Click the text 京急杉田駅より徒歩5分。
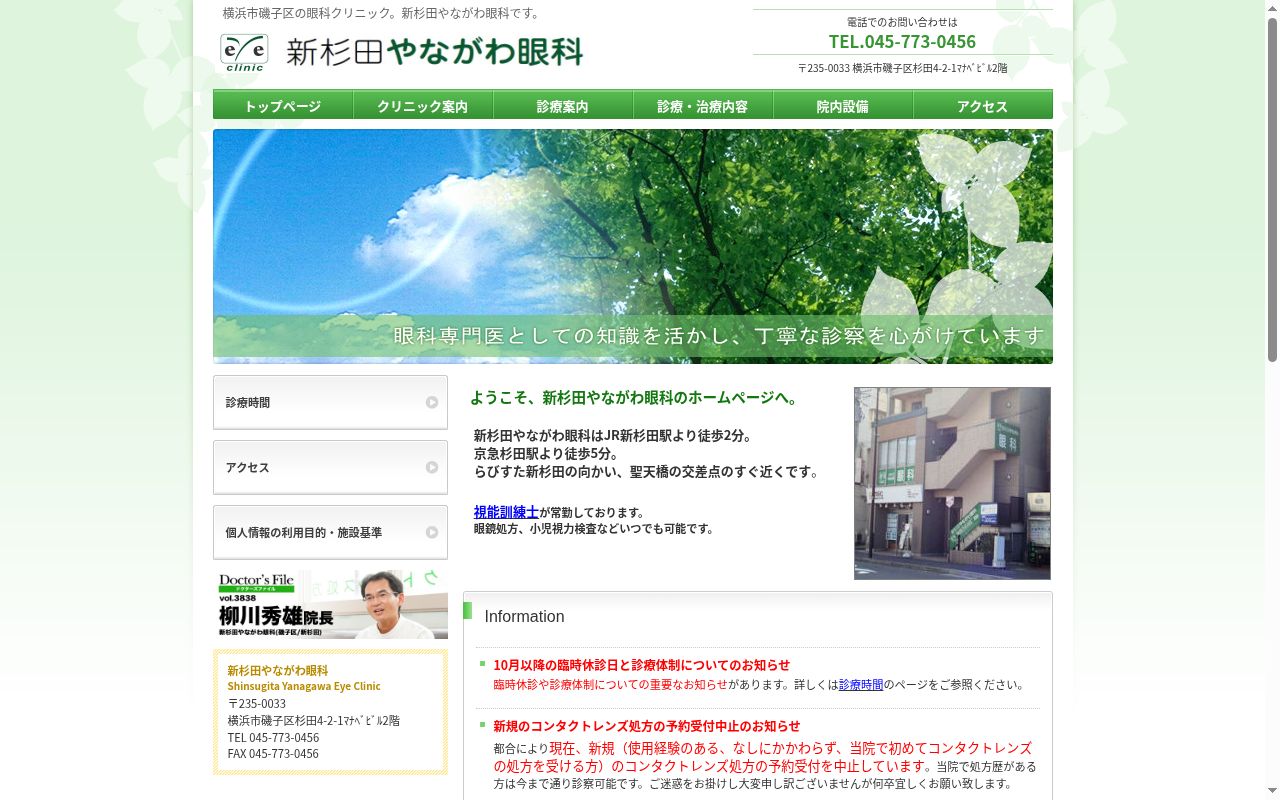Image resolution: width=1280 pixels, height=800 pixels. tap(546, 454)
